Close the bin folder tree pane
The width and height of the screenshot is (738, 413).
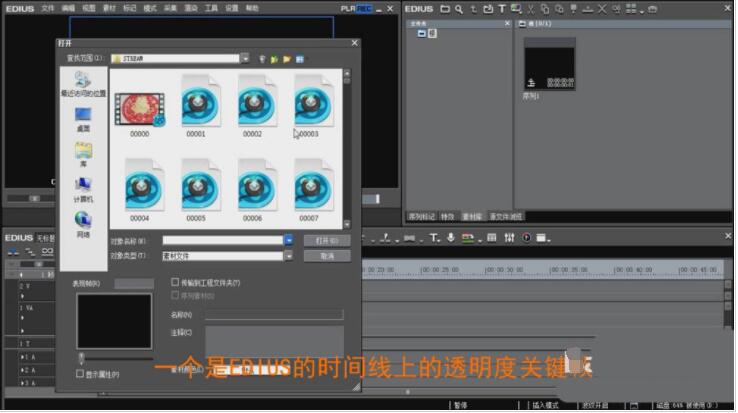point(507,24)
